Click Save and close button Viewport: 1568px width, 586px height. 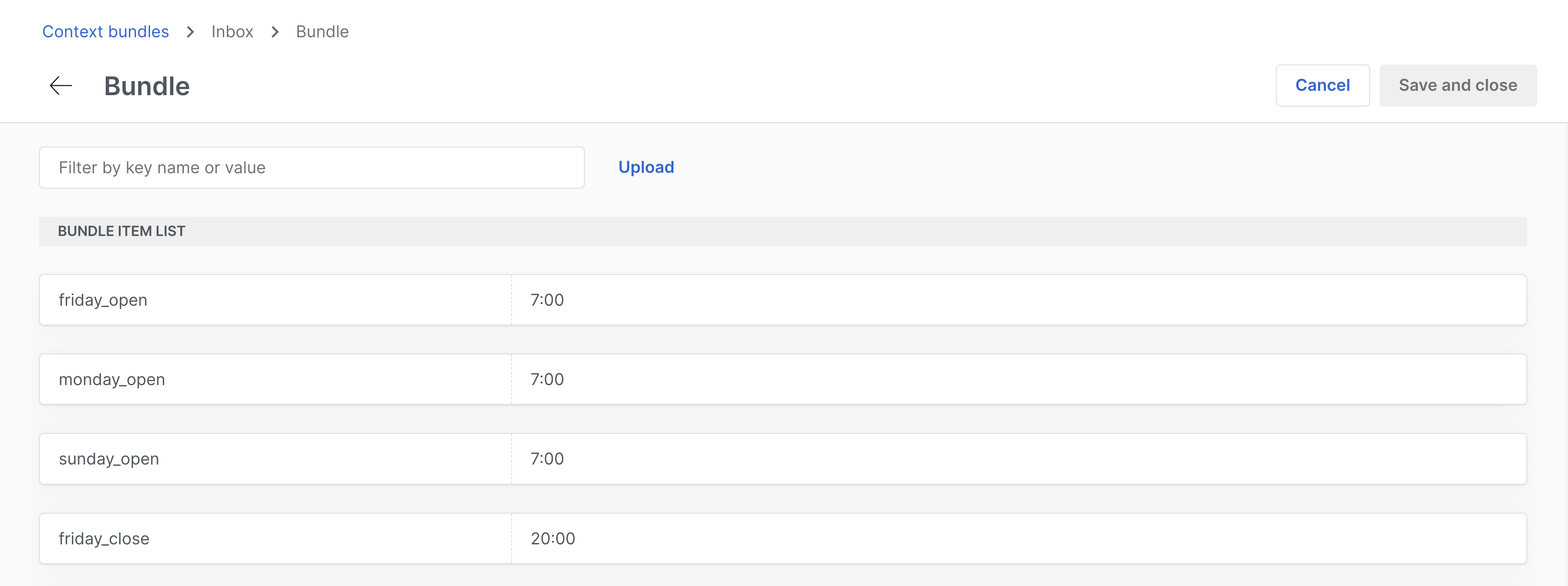coord(1457,85)
